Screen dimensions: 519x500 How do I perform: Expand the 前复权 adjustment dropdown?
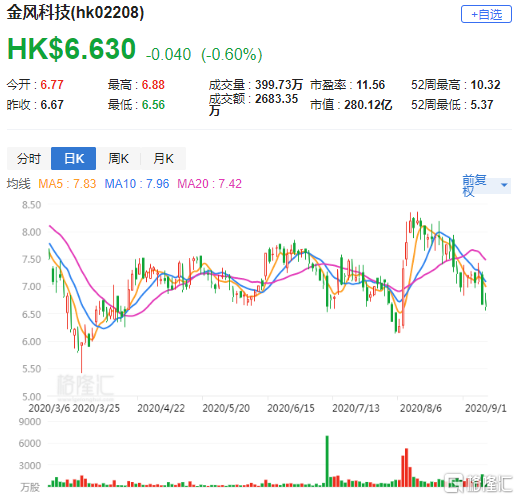[x=486, y=185]
